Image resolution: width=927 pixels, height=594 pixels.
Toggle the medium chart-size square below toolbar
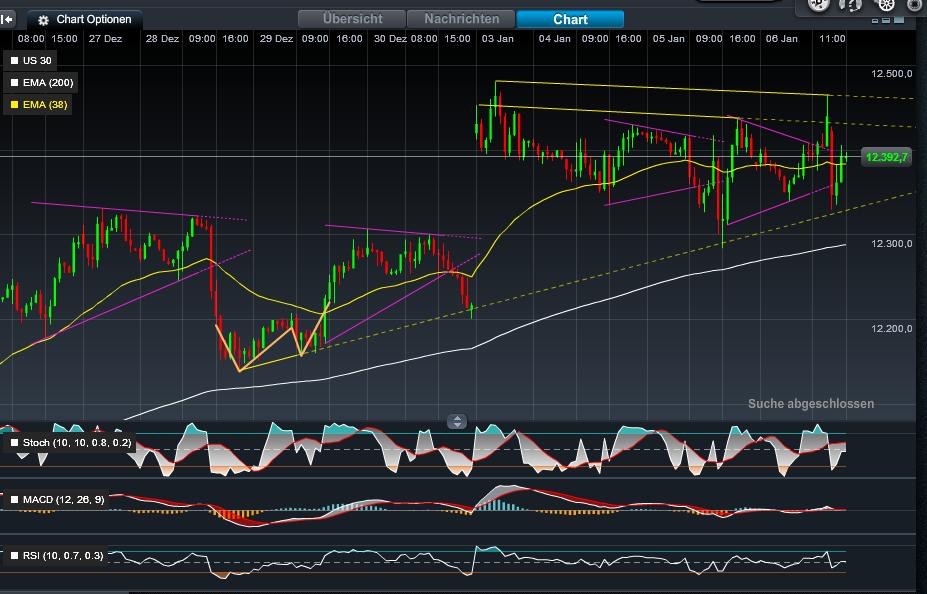887,20
